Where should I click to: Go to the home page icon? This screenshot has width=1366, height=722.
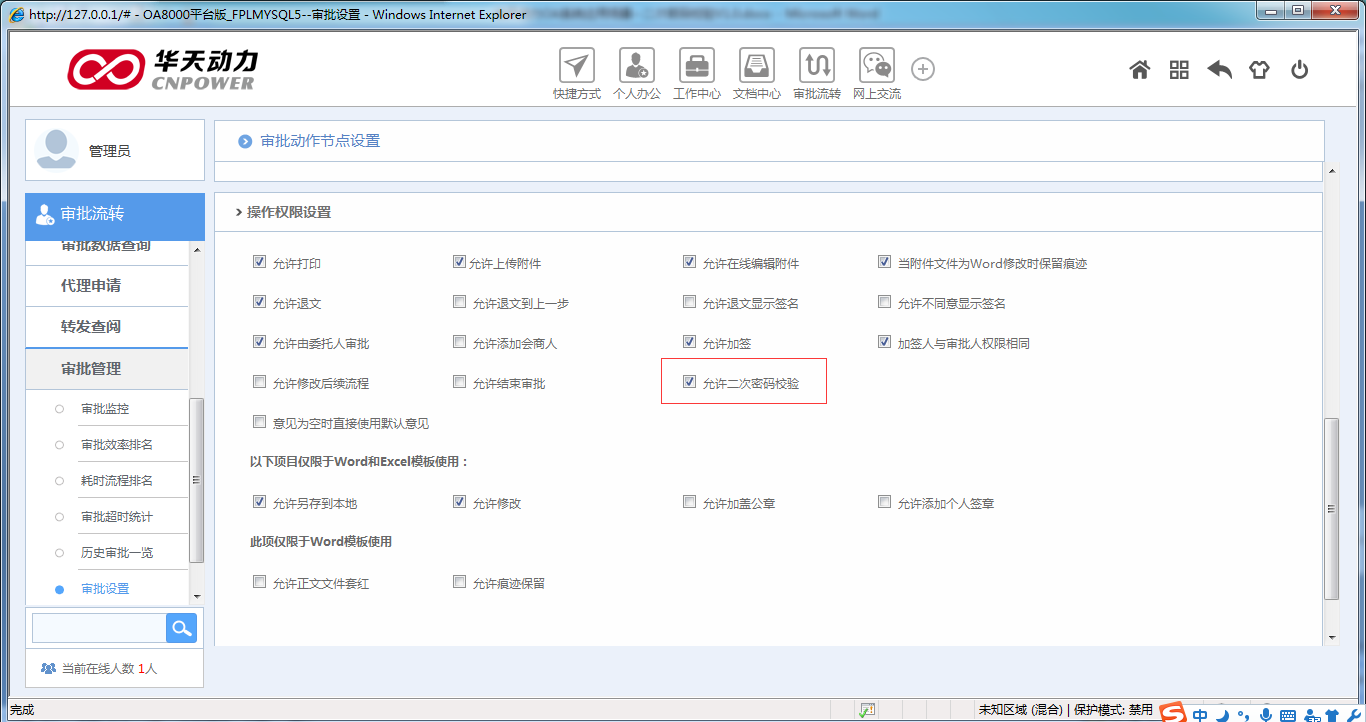tap(1139, 70)
